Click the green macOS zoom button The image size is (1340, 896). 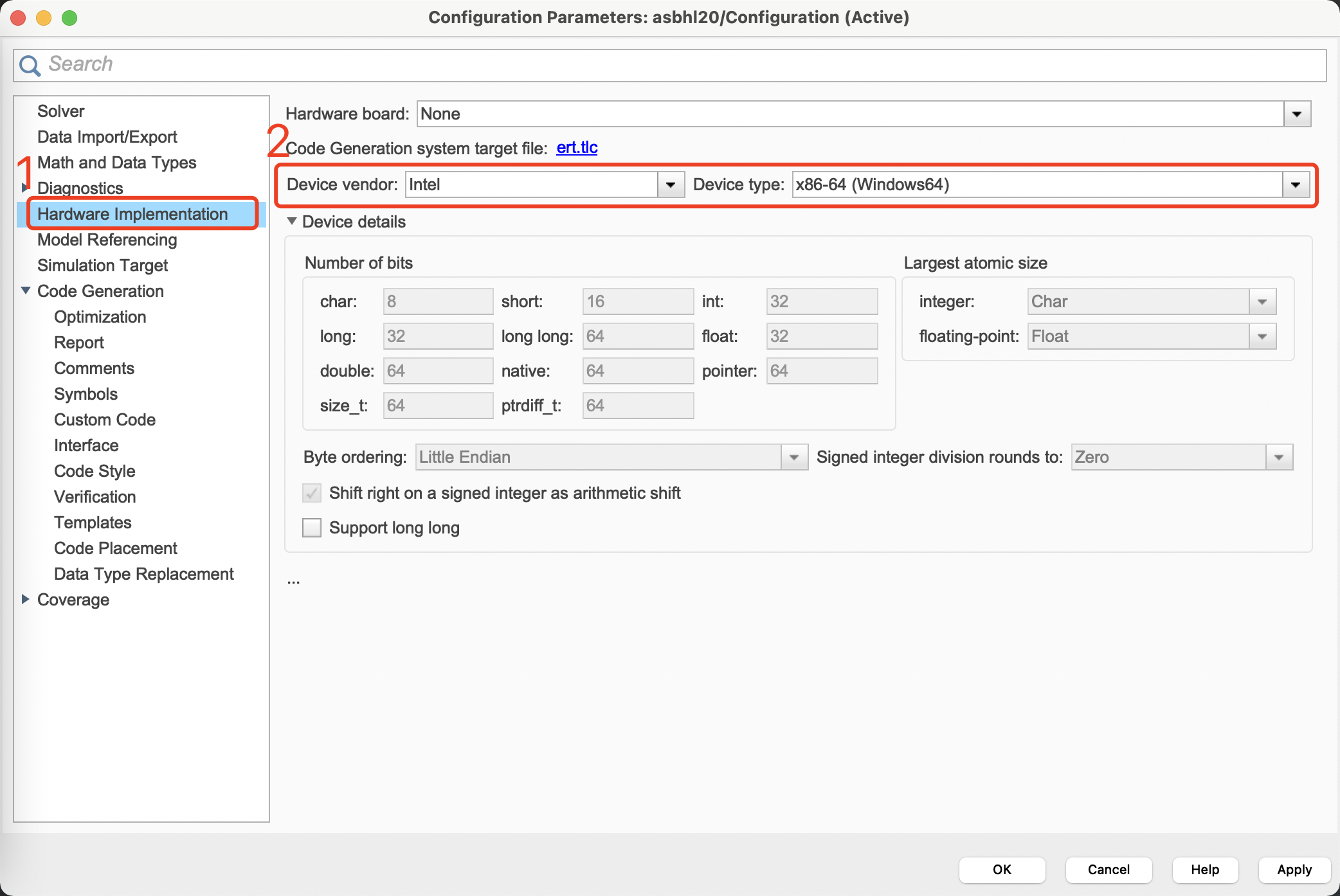[x=69, y=17]
